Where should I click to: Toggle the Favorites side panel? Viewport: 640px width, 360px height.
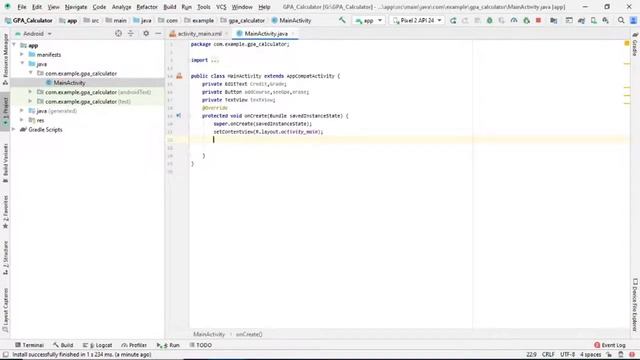(5, 212)
